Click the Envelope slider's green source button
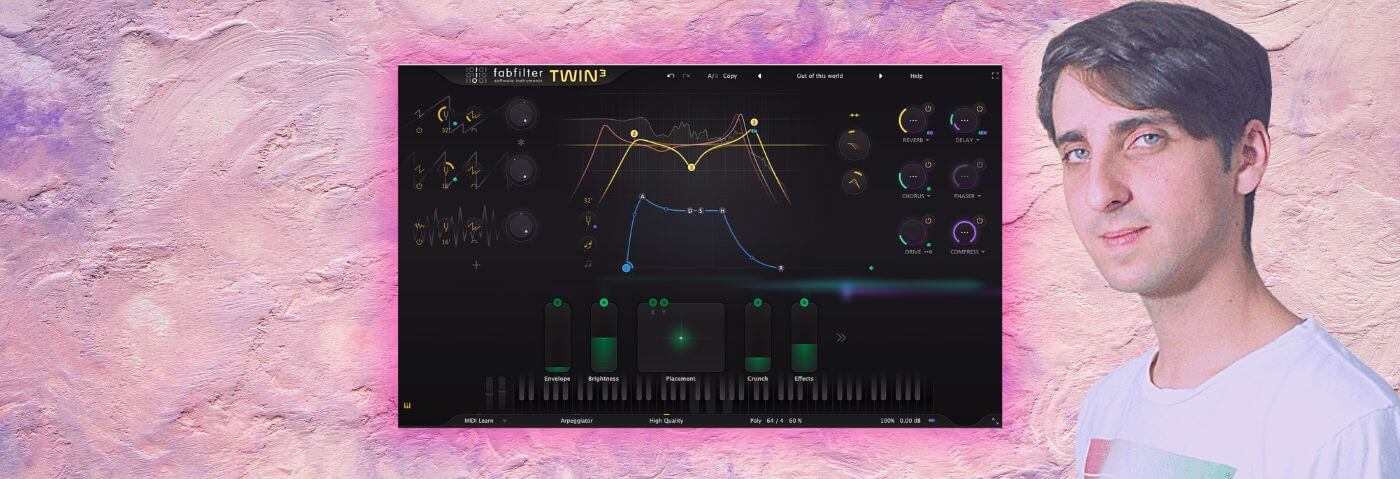This screenshot has height=479, width=1400. (557, 302)
